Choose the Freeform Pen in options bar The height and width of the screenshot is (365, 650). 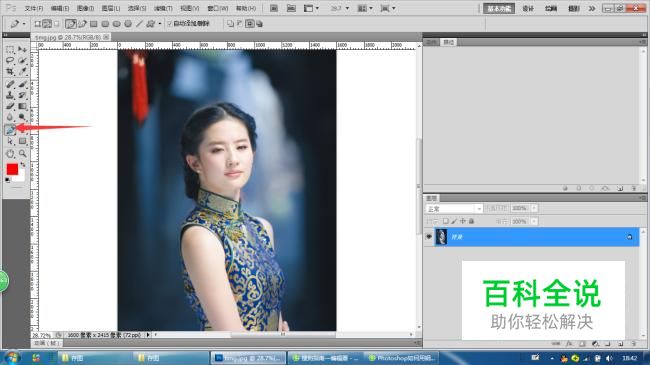click(x=82, y=24)
